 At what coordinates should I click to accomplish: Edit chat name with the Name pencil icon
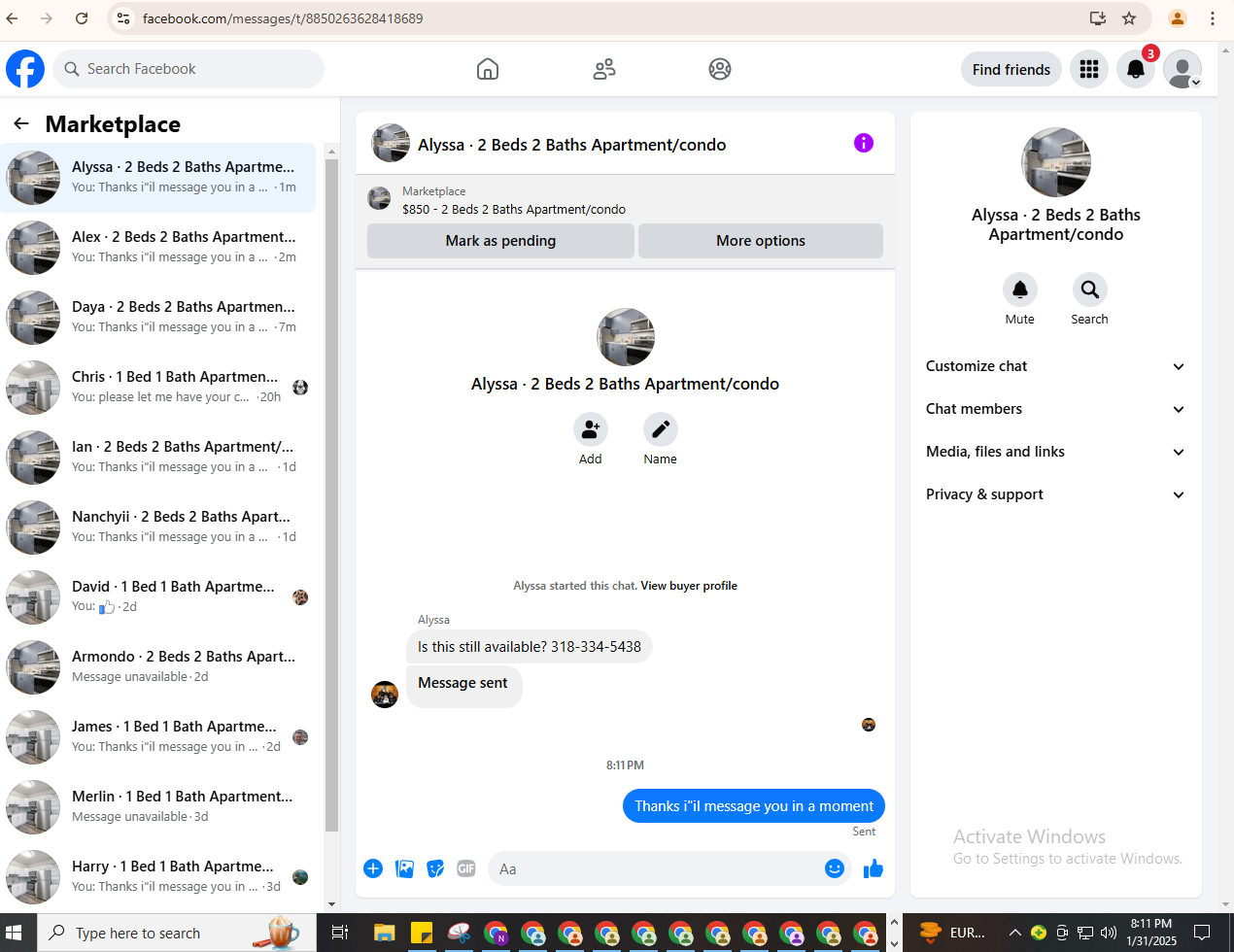[661, 429]
